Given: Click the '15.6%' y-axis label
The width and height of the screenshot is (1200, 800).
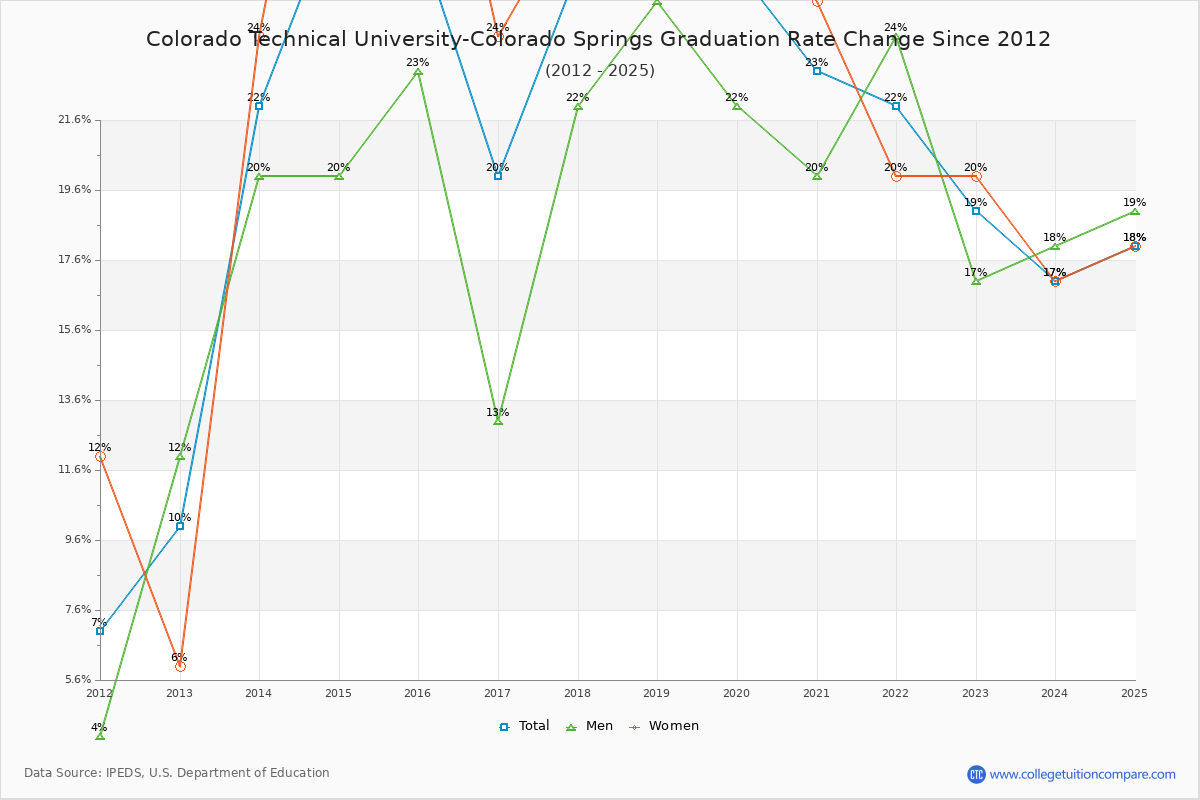Looking at the screenshot, I should (75, 330).
